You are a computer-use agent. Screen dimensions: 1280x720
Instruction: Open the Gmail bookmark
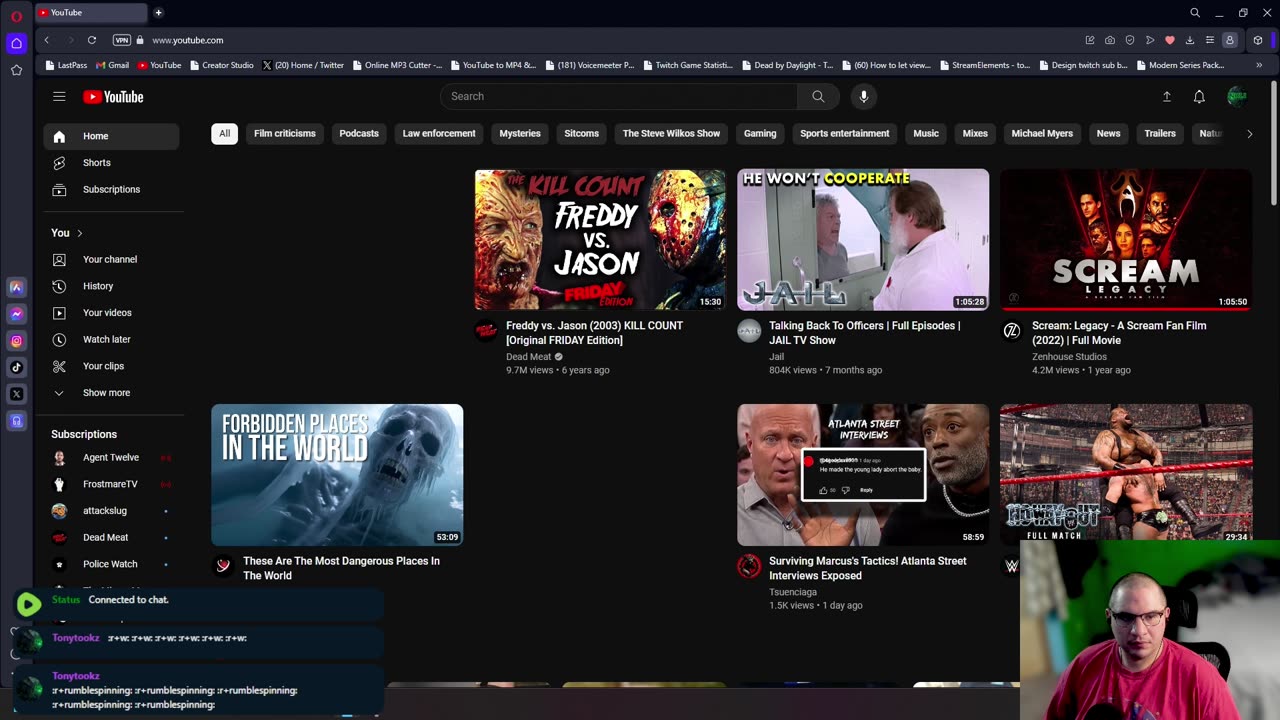pyautogui.click(x=111, y=65)
